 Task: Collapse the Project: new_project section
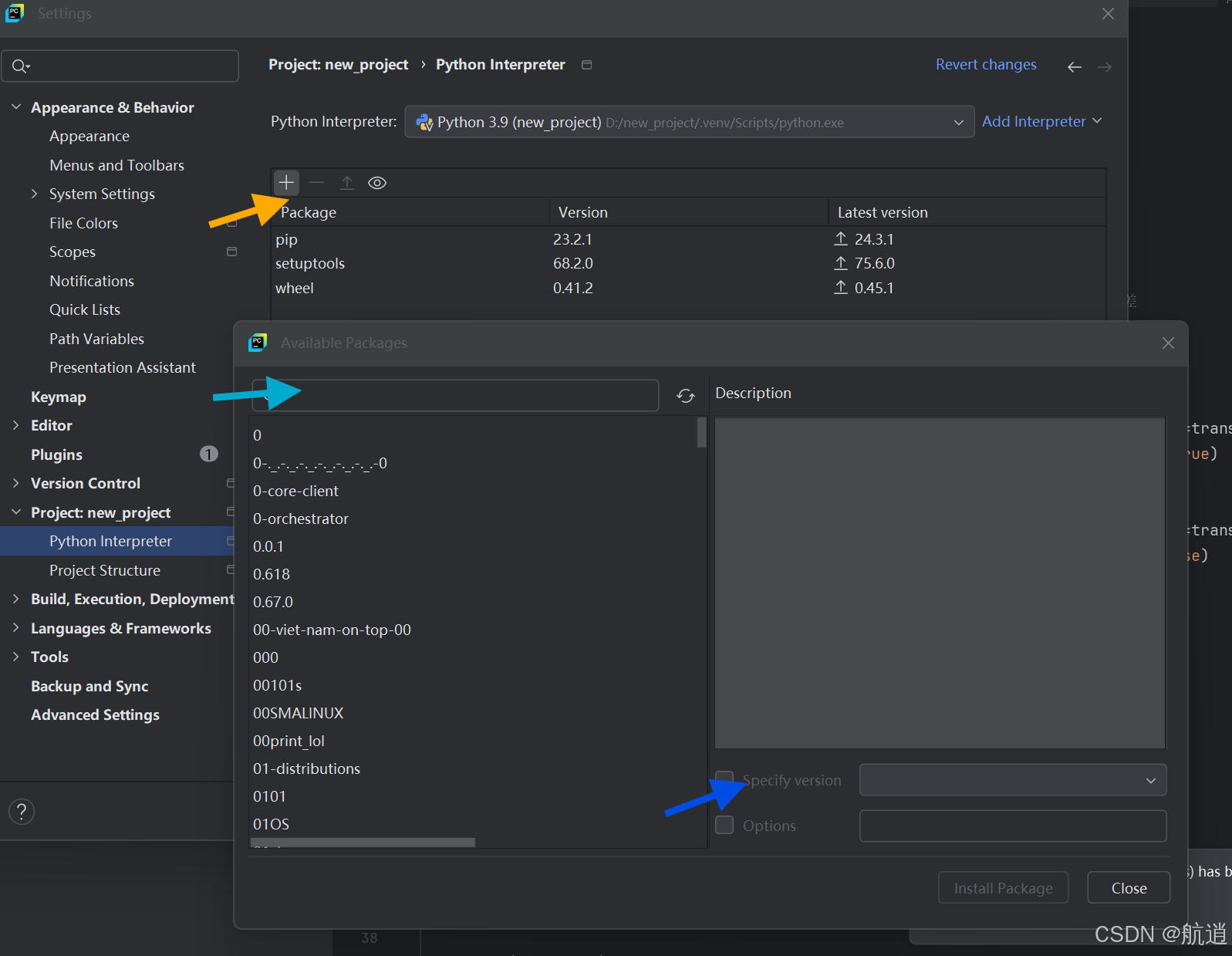coord(16,512)
